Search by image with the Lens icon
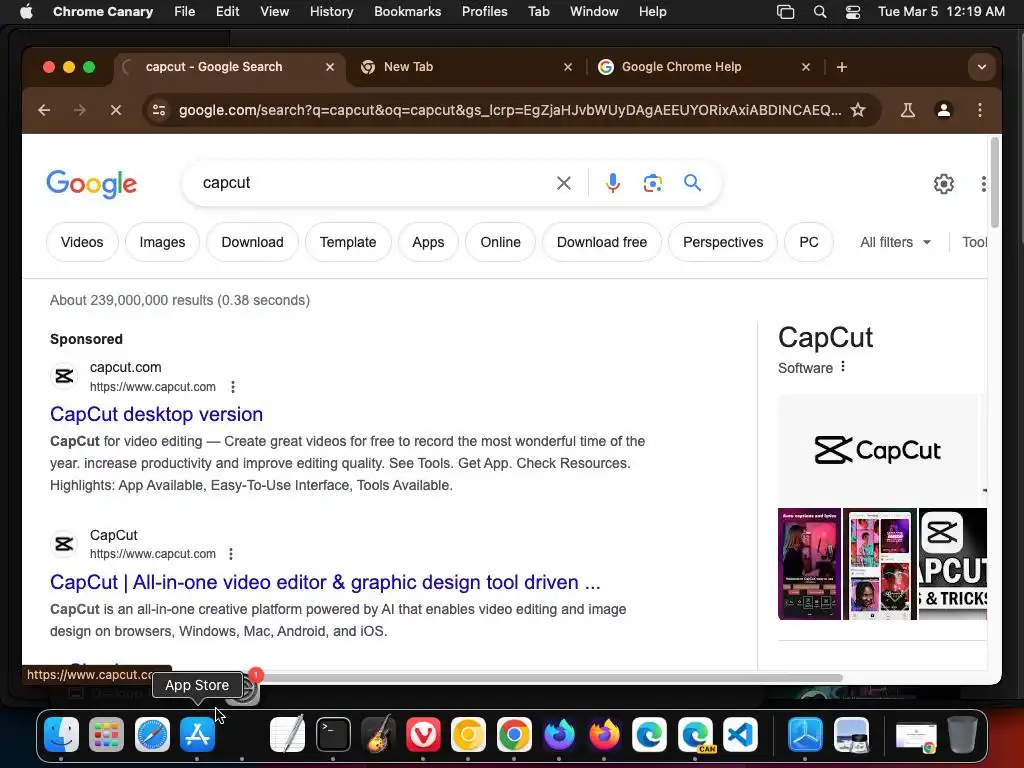 pos(652,183)
